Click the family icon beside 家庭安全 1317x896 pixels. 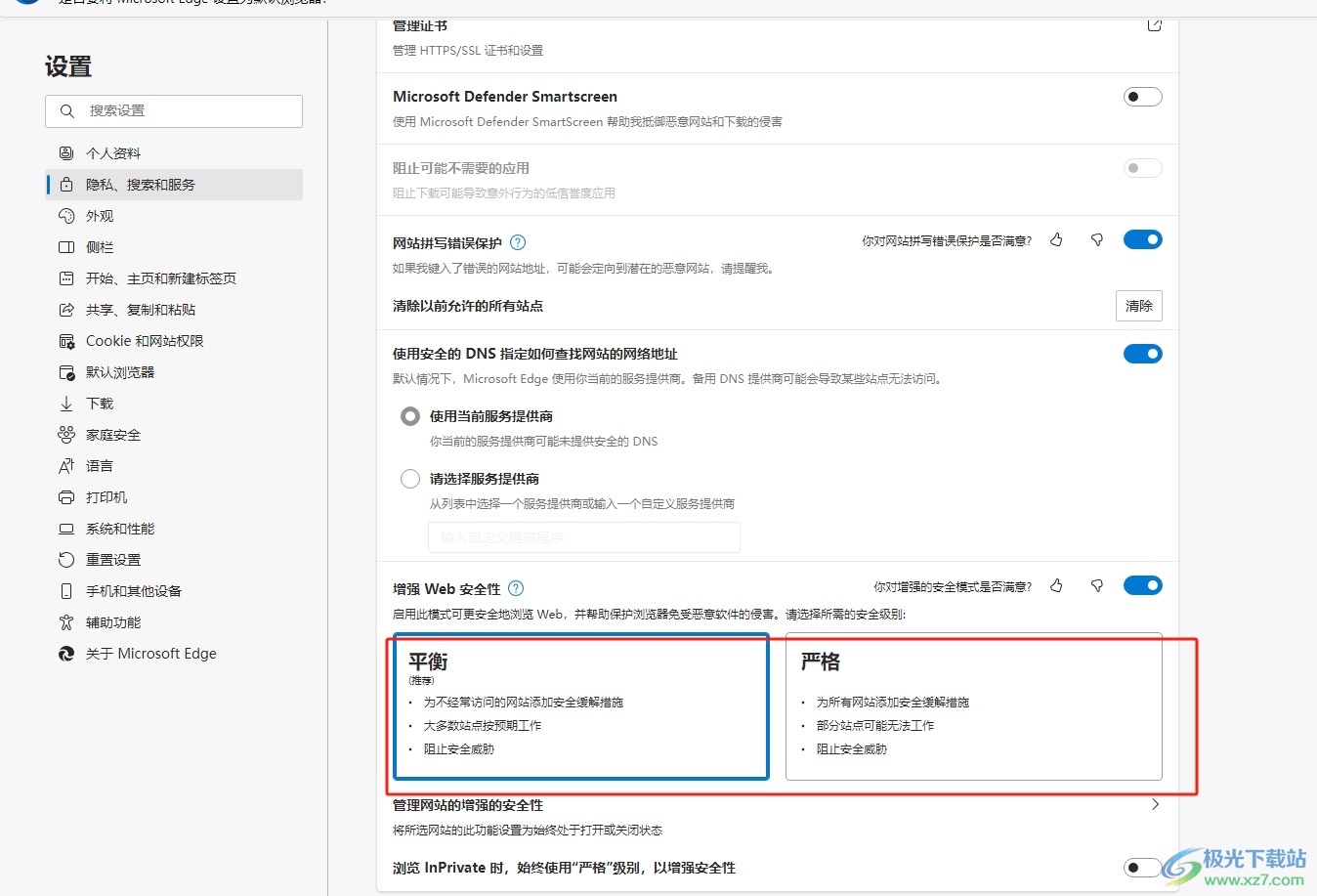point(66,435)
